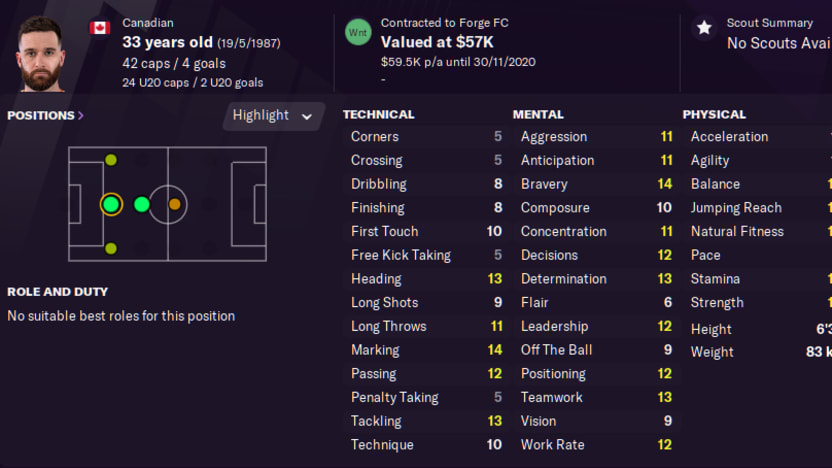
Task: Click the Technical attributes heading
Action: click(378, 115)
